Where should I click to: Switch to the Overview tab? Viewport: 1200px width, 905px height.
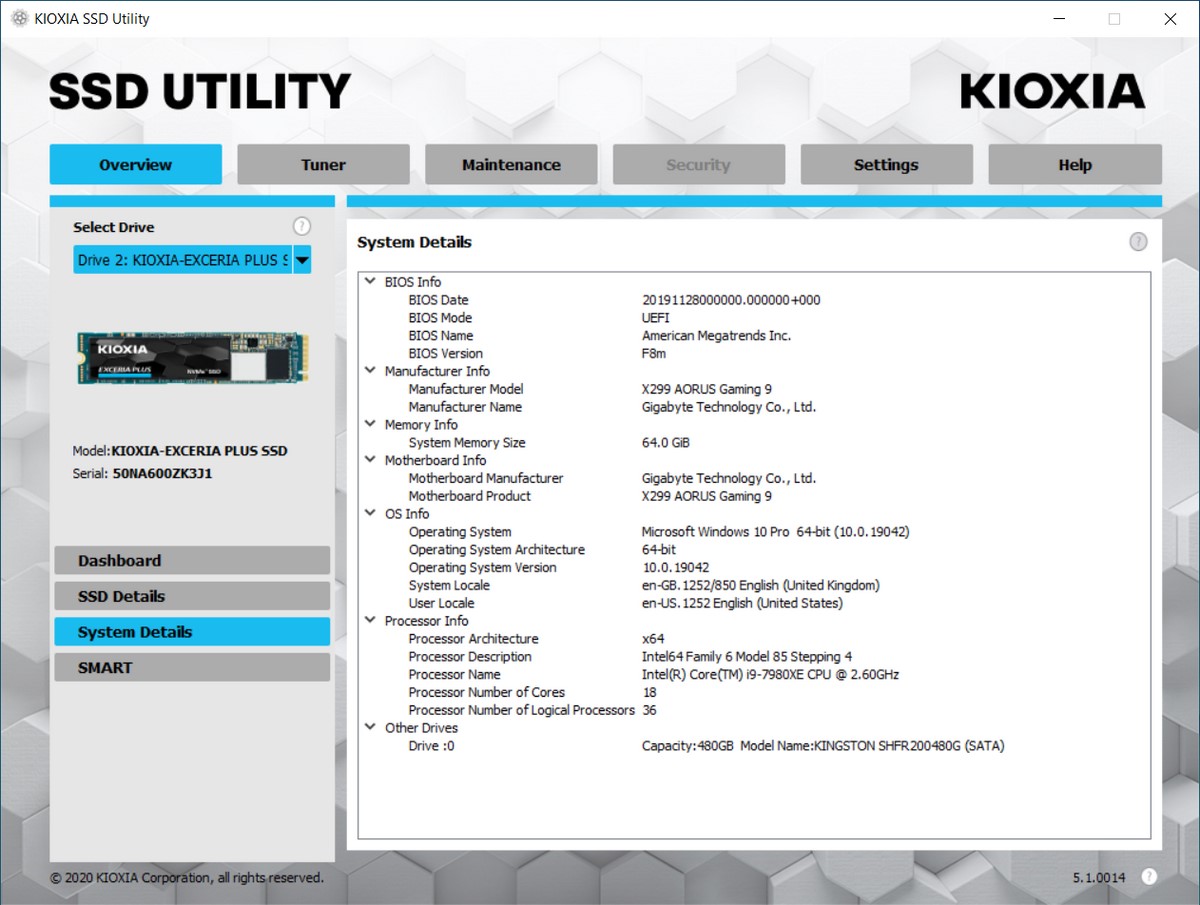[x=136, y=165]
